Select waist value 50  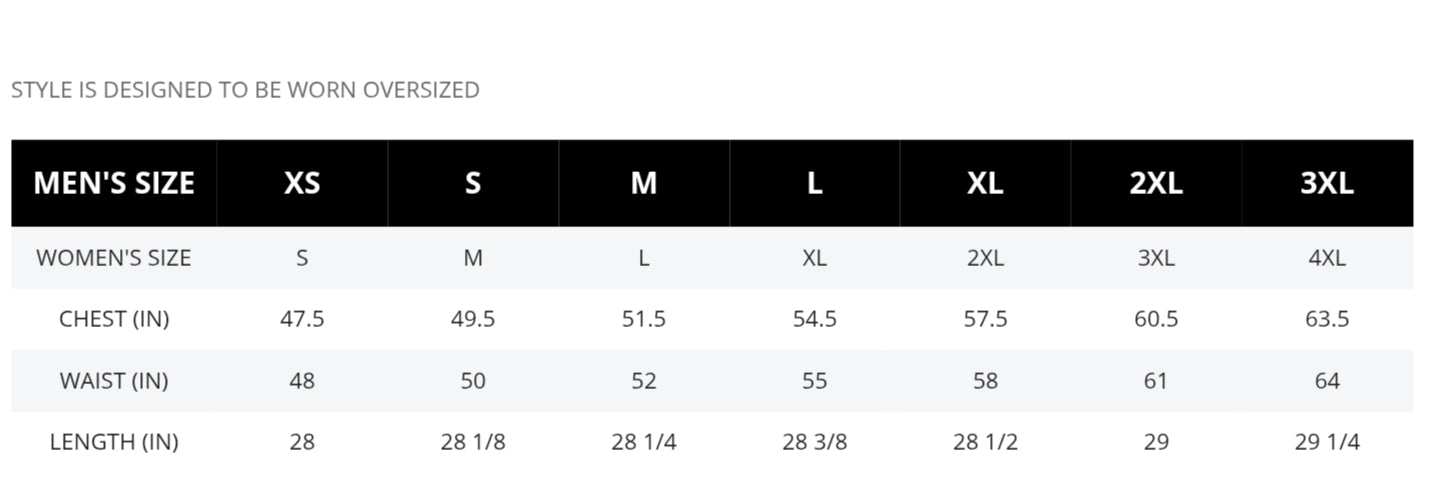[473, 381]
